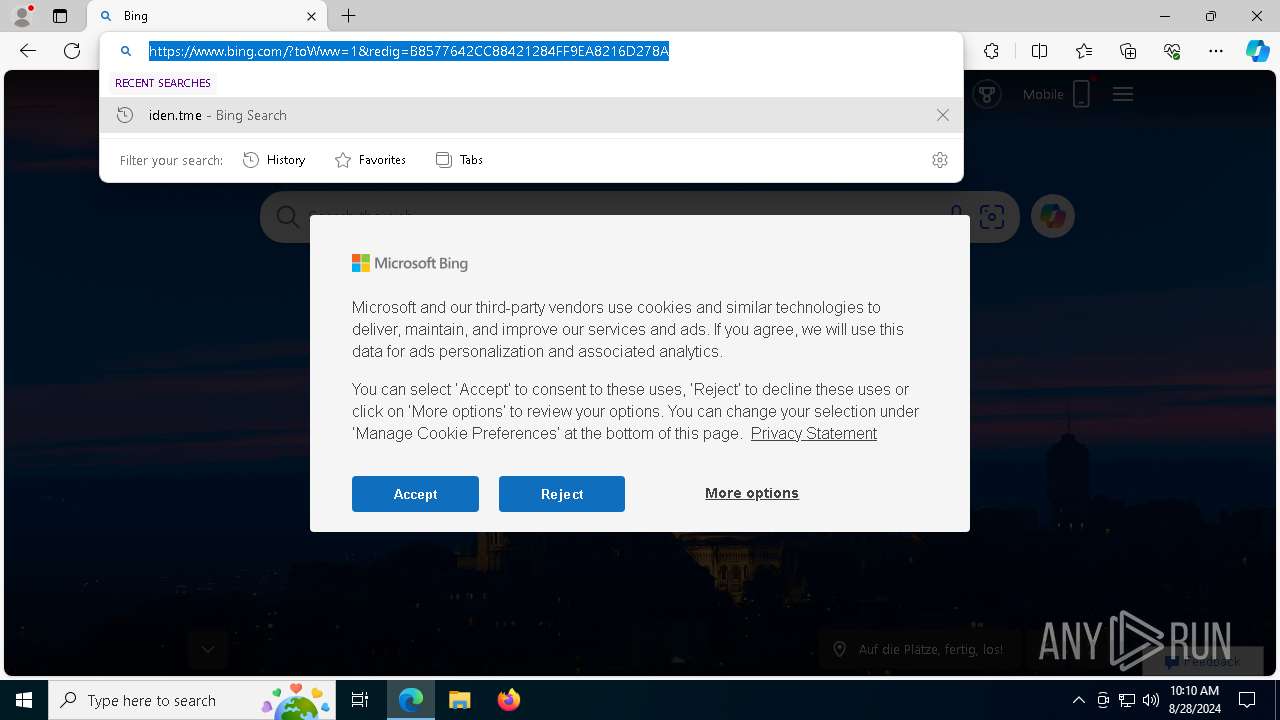The width and height of the screenshot is (1280, 720).
Task: Filter search by Tabs
Action: (x=459, y=160)
